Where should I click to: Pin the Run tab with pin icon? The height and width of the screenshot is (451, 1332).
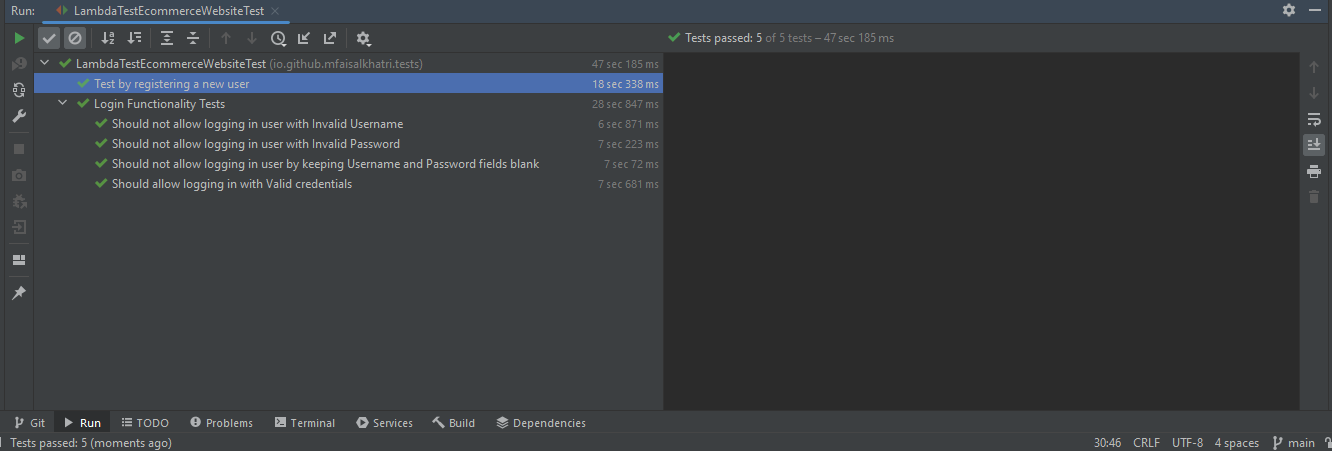click(19, 293)
